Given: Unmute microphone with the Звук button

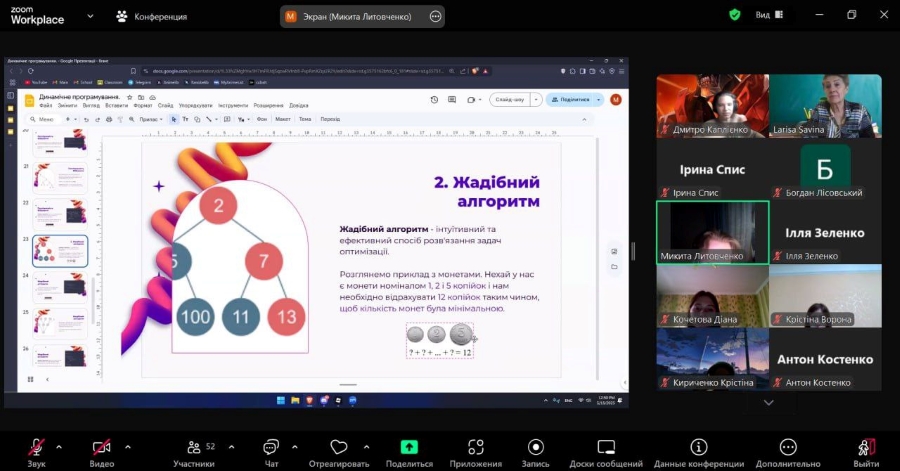Looking at the screenshot, I should pyautogui.click(x=36, y=448).
